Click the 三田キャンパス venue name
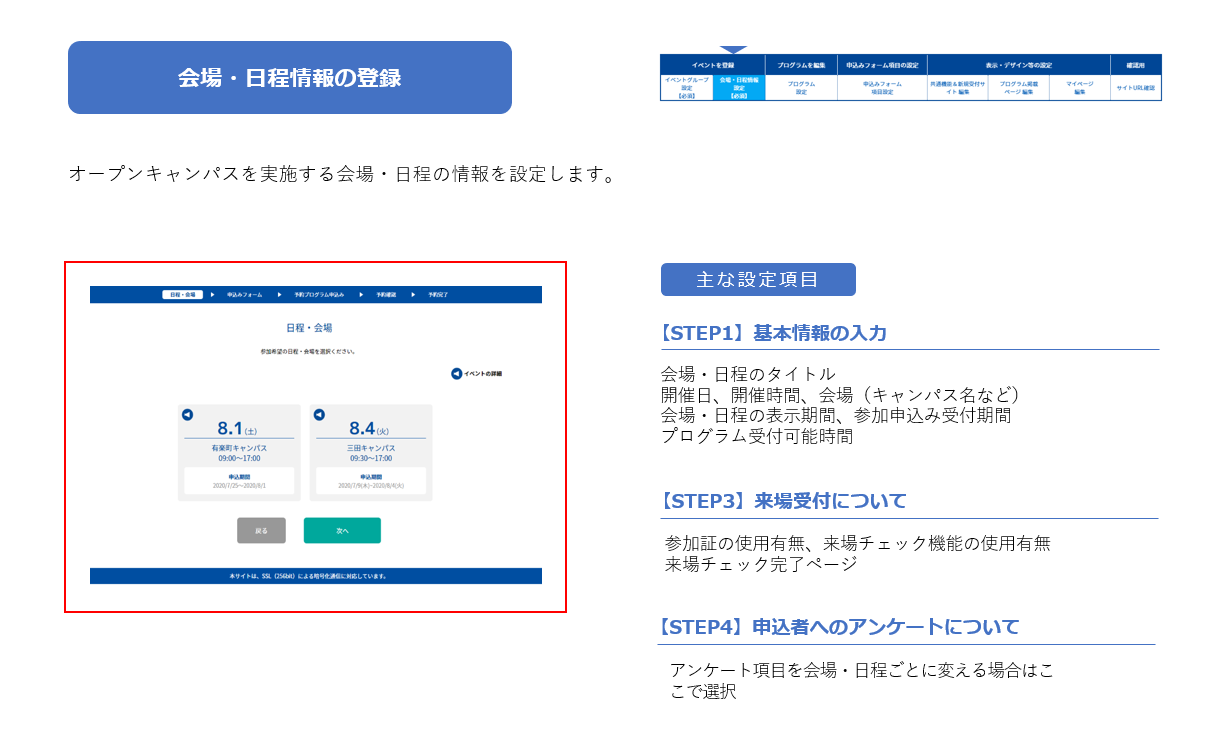The image size is (1227, 741). coord(371,448)
